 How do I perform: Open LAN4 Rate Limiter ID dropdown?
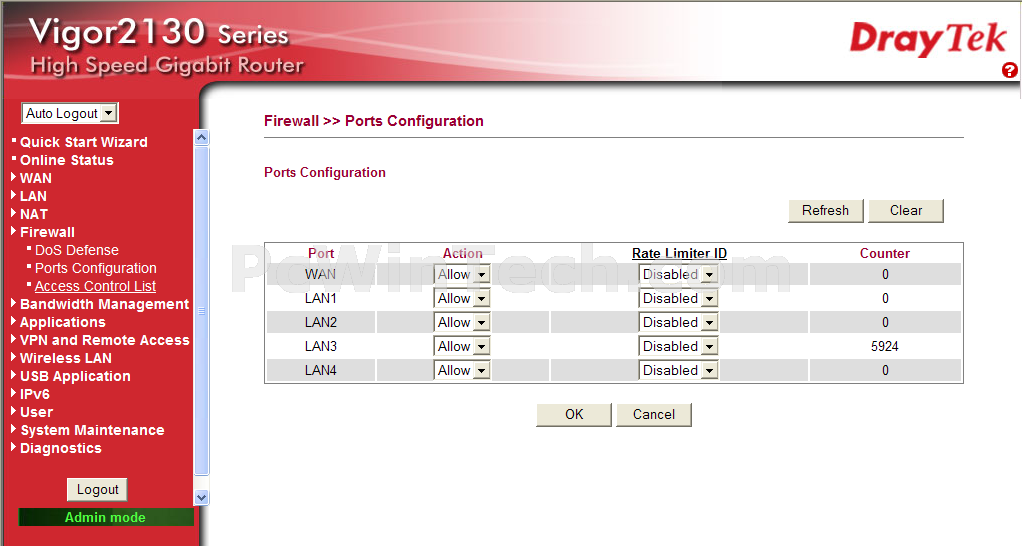(679, 371)
